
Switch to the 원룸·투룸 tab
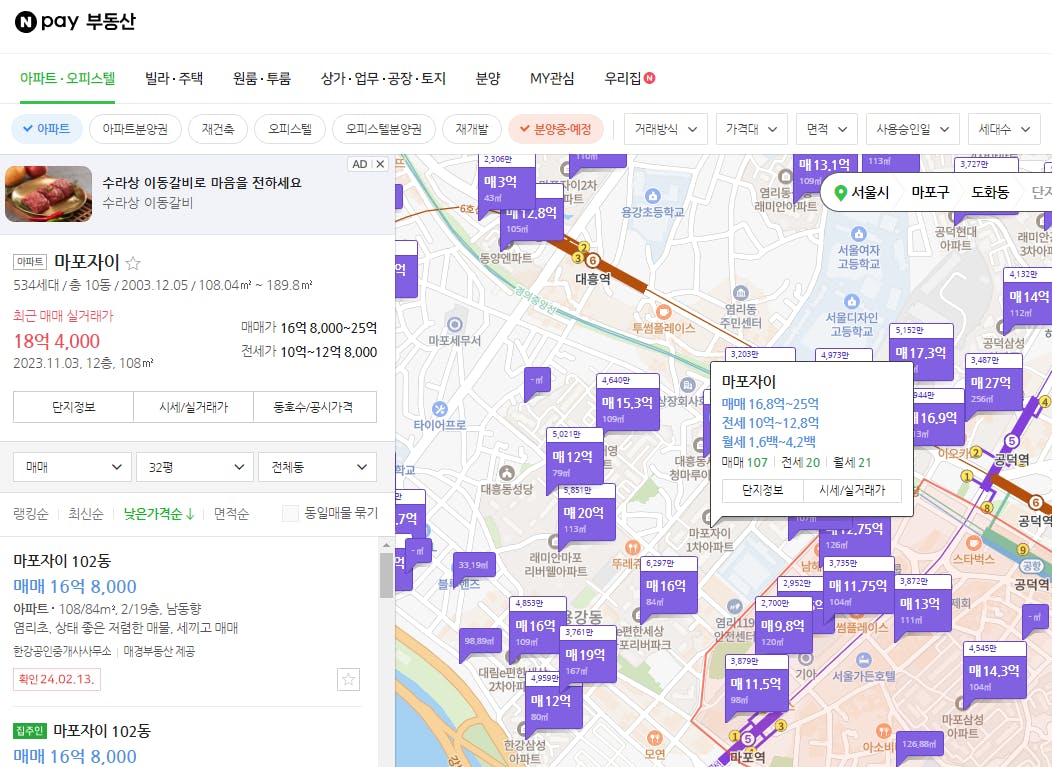click(x=262, y=79)
